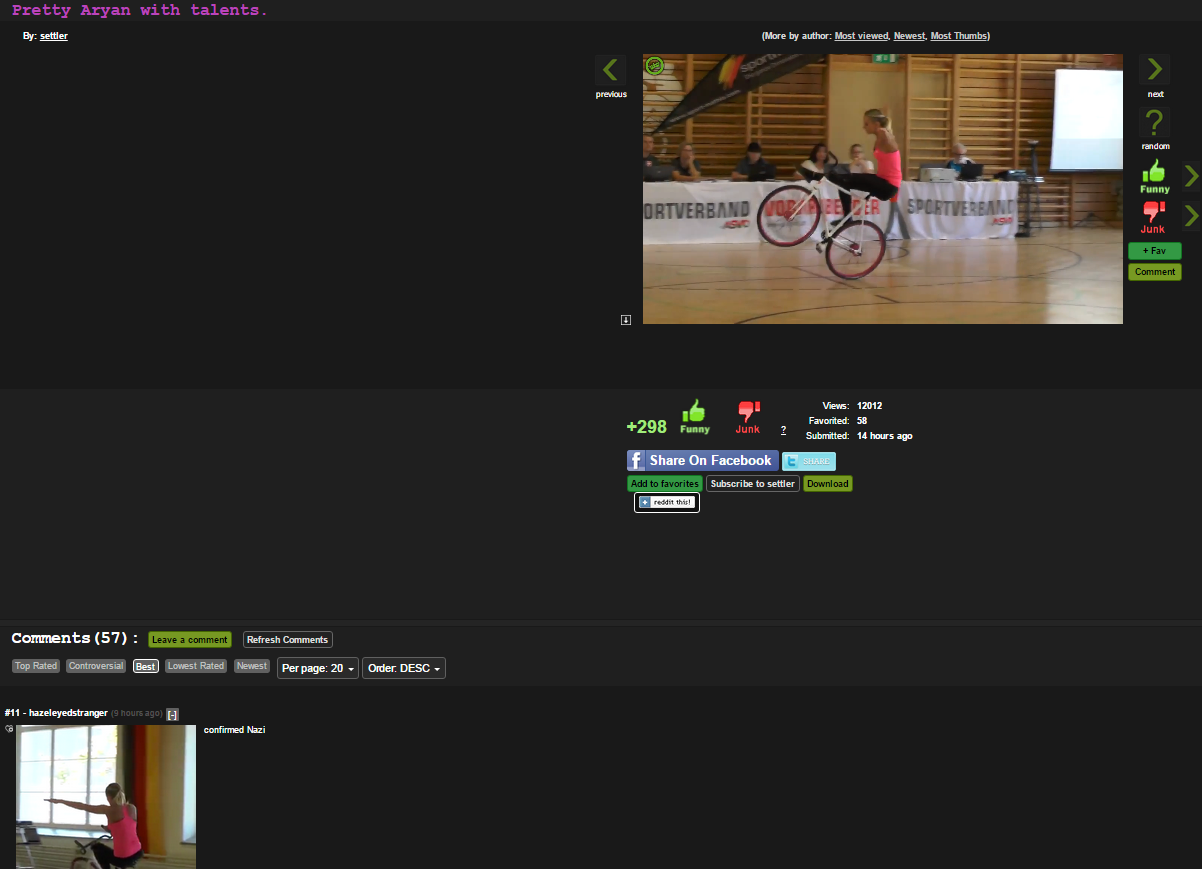1202x869 pixels.
Task: Open author settler profile link
Action: pos(54,36)
